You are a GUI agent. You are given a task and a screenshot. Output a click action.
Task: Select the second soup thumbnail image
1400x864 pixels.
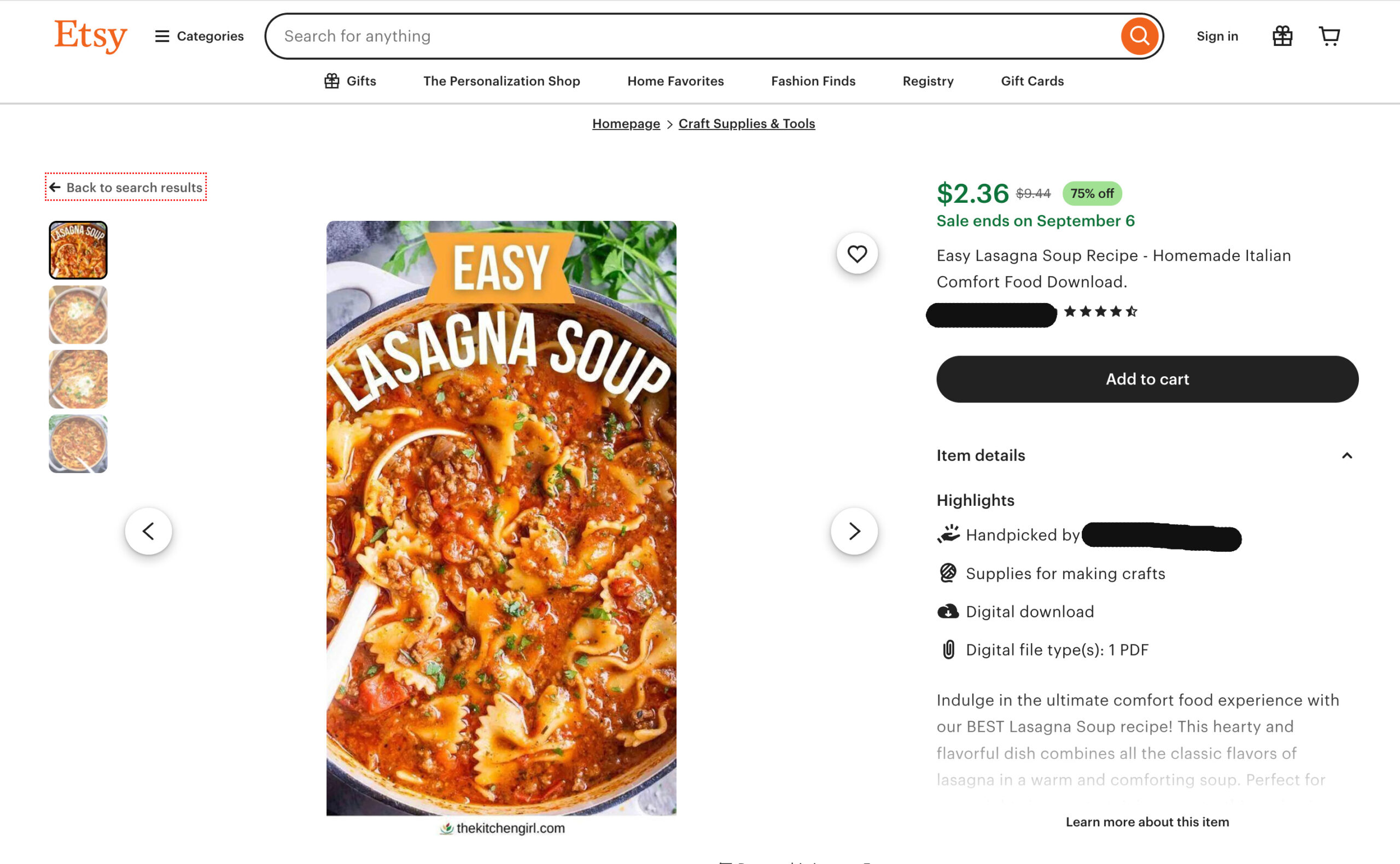point(78,315)
